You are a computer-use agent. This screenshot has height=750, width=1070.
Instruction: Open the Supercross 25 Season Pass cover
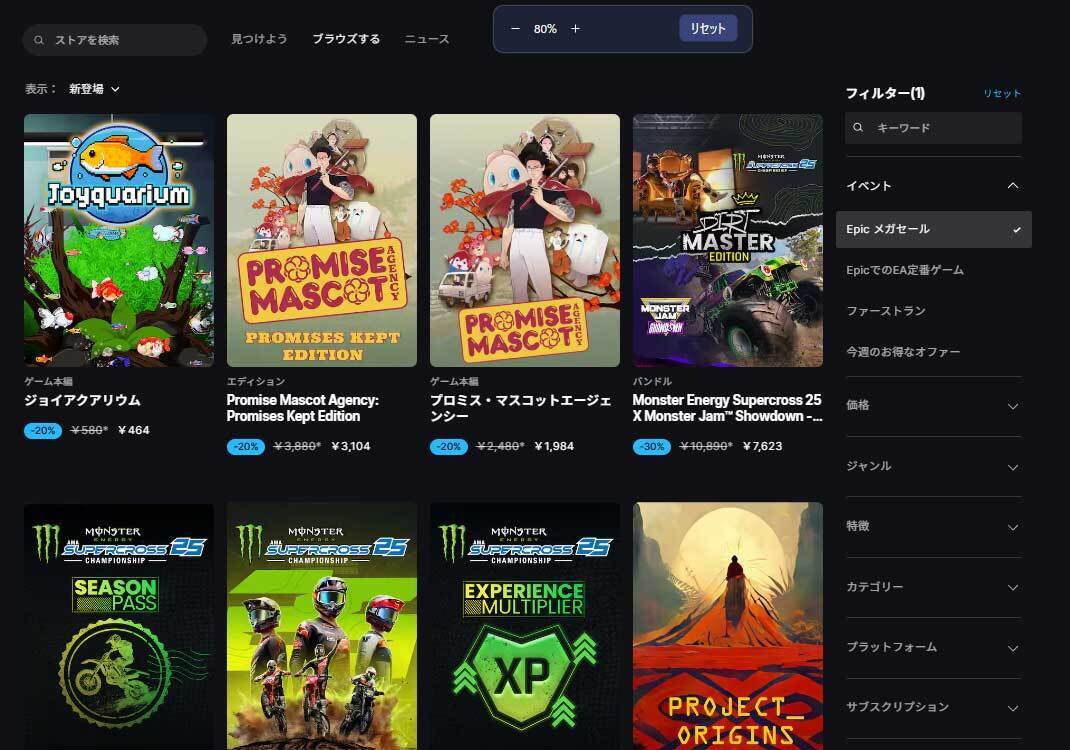coord(119,626)
